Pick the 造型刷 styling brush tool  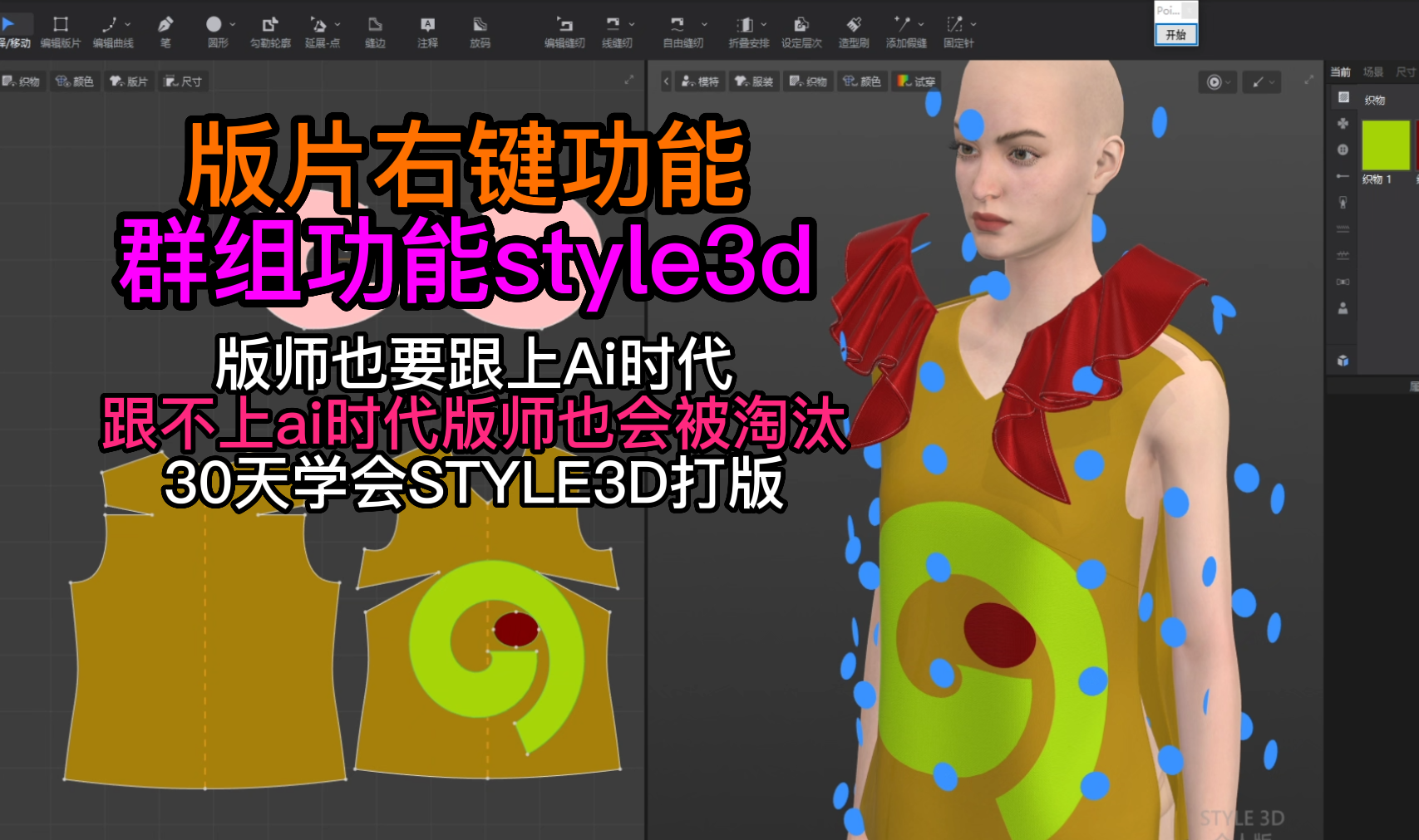(854, 32)
